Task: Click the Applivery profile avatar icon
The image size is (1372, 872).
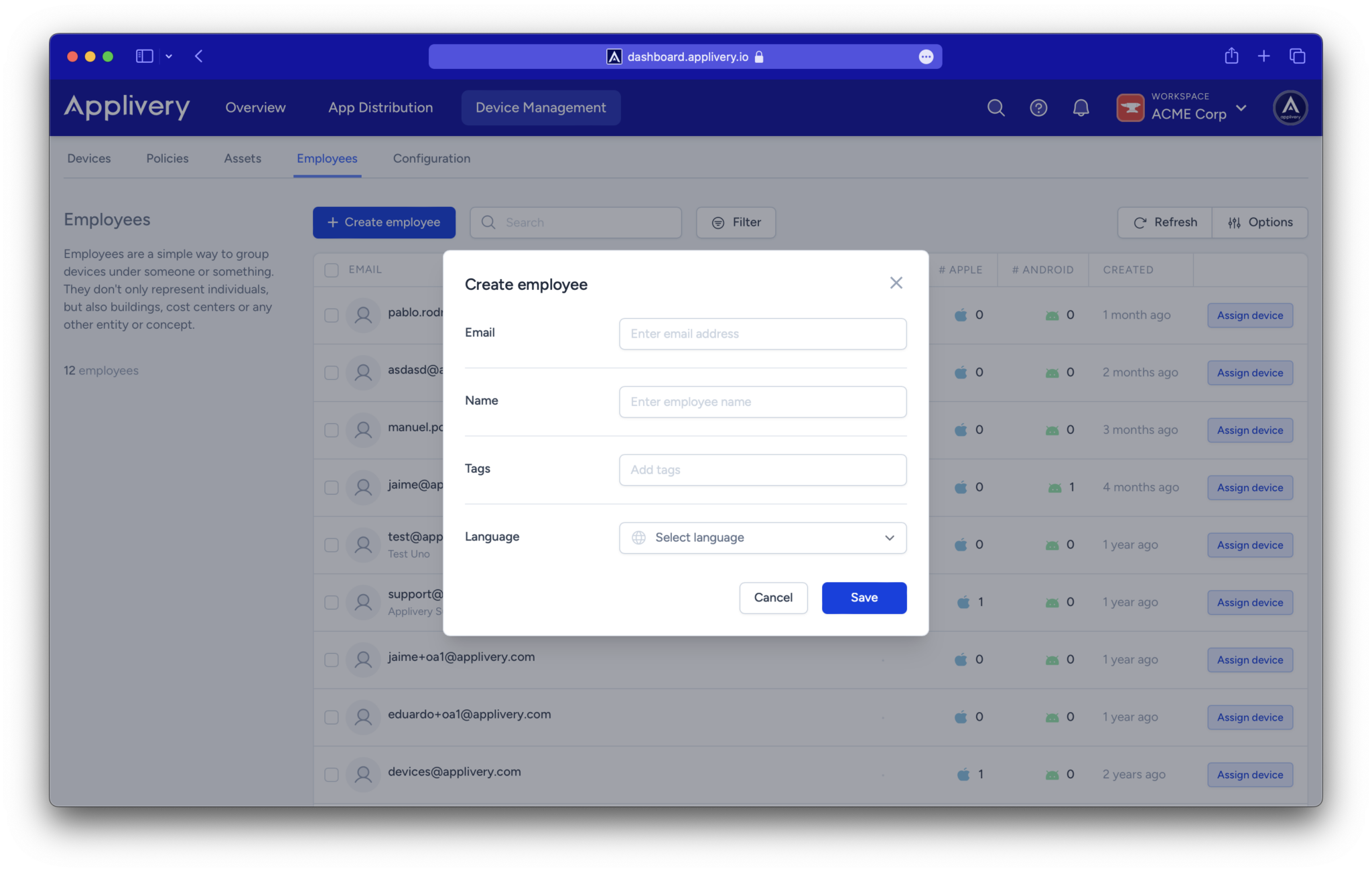Action: coord(1290,108)
